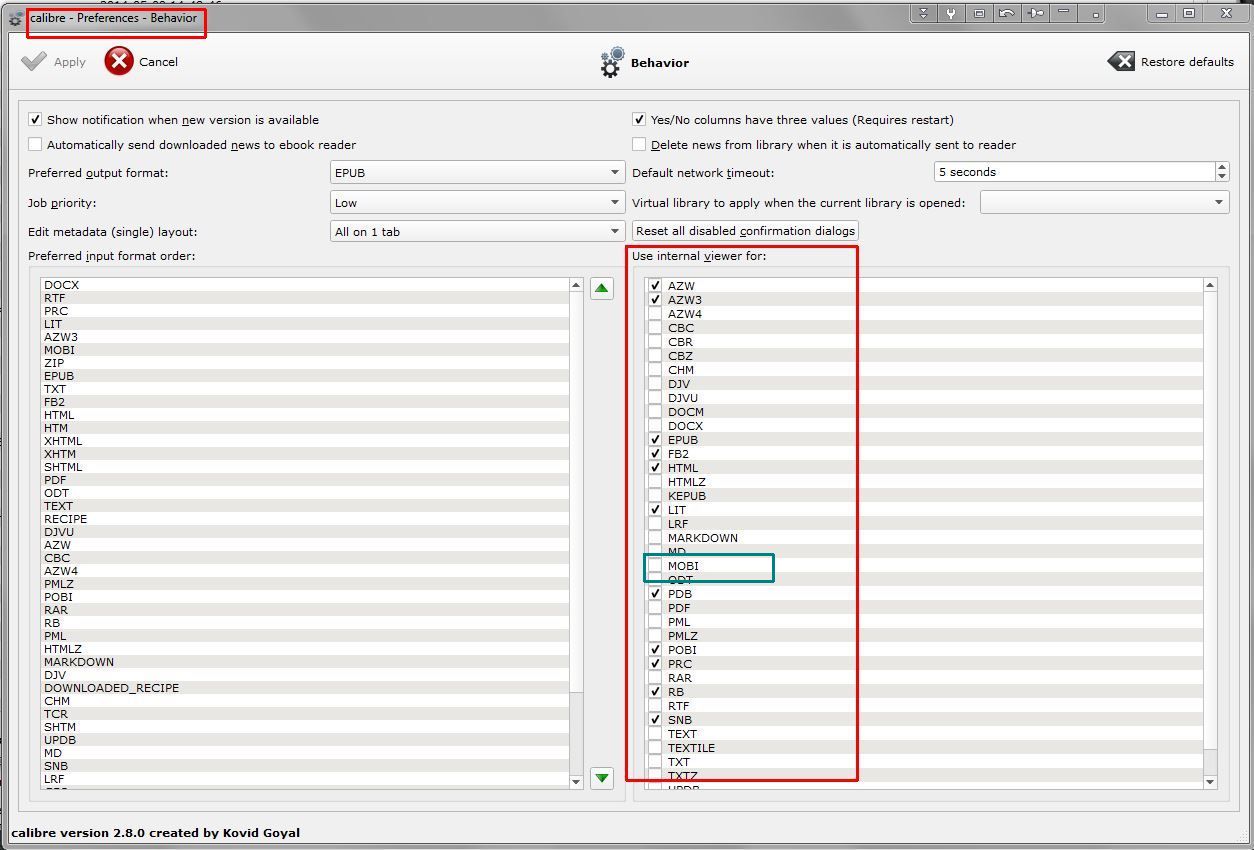Screen dimensions: 1254x850
Task: Uncheck the SNB internal viewer checkbox
Action: point(655,720)
